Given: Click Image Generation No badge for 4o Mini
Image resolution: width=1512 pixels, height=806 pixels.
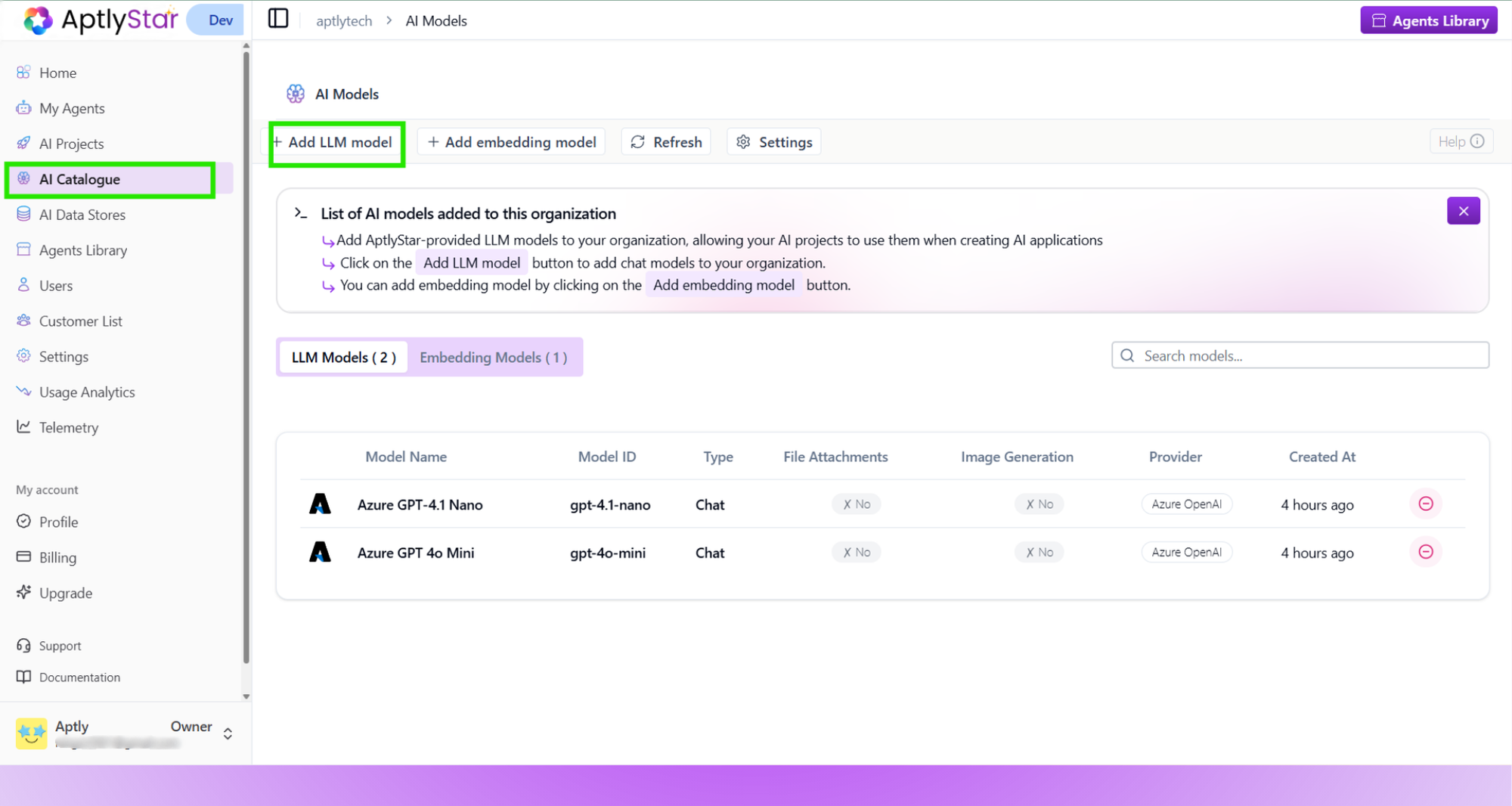Looking at the screenshot, I should (1039, 553).
